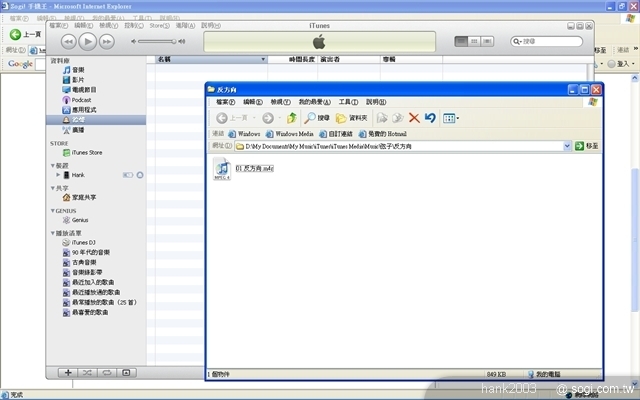Click the add playlist plus button
The width and height of the screenshot is (640, 400).
67,372
